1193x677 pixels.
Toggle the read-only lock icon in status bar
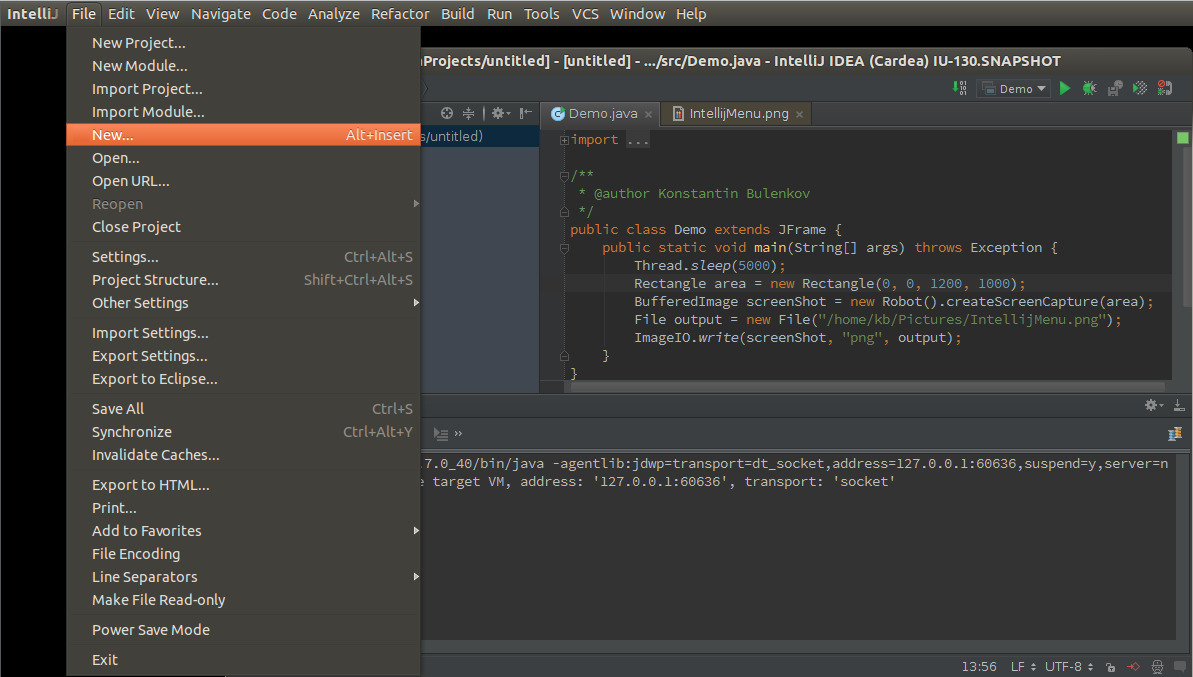tap(1111, 667)
